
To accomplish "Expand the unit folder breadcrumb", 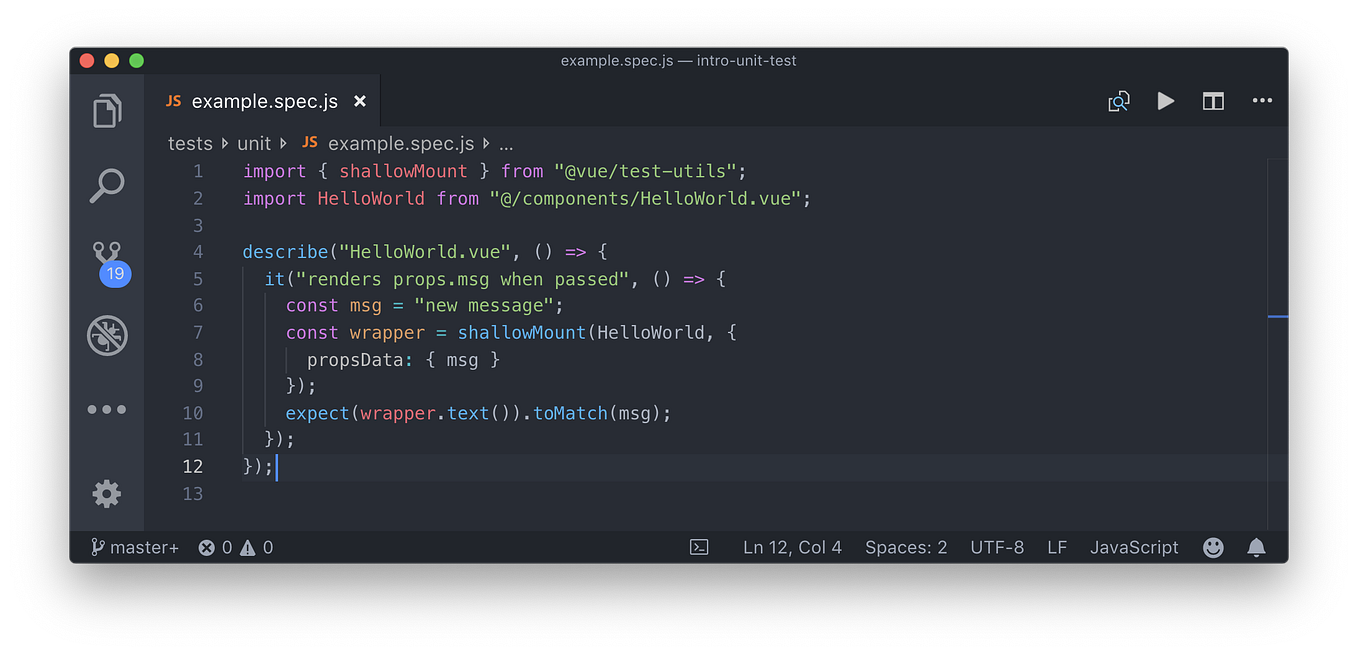I will (x=254, y=143).
